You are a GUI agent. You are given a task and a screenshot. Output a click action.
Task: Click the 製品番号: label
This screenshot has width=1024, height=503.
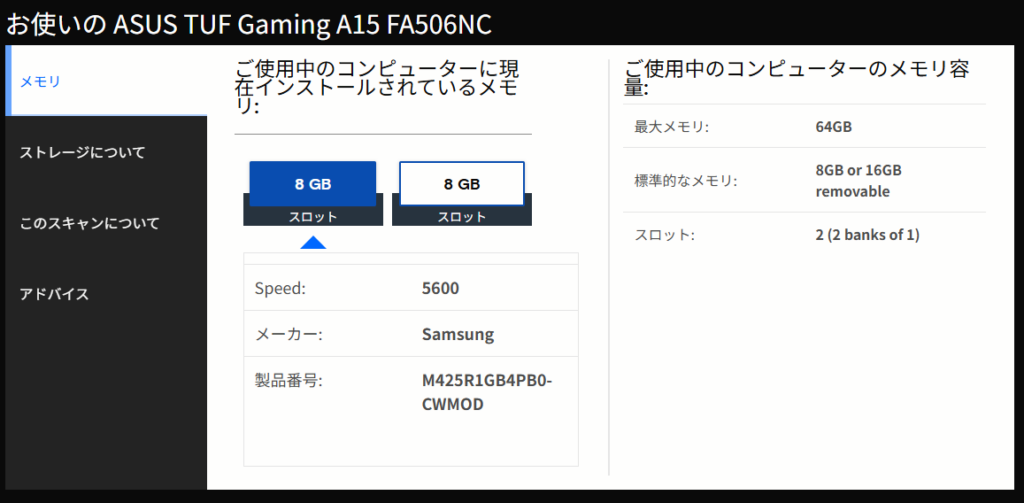click(289, 380)
